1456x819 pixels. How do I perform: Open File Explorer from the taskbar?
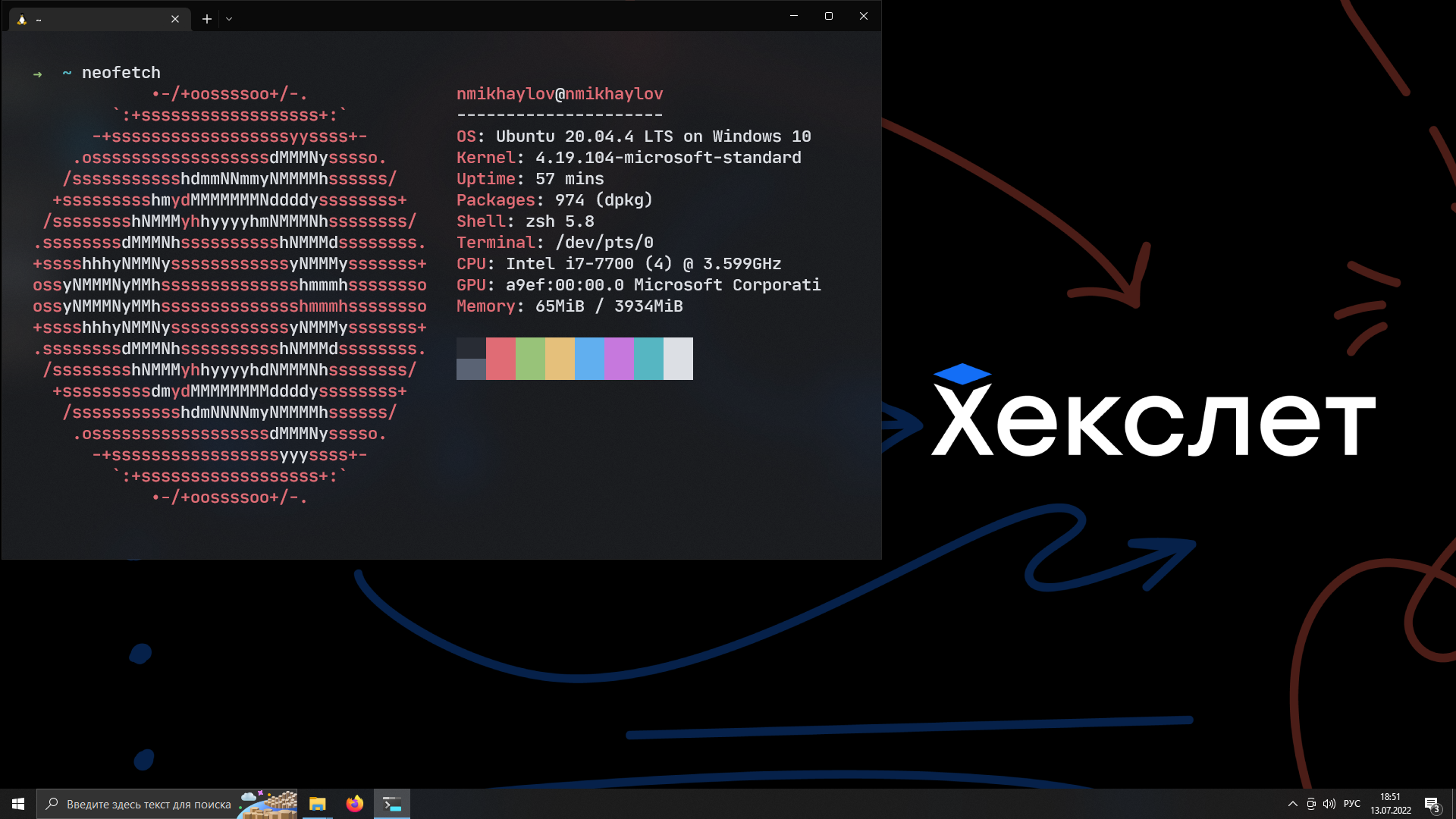pyautogui.click(x=317, y=804)
